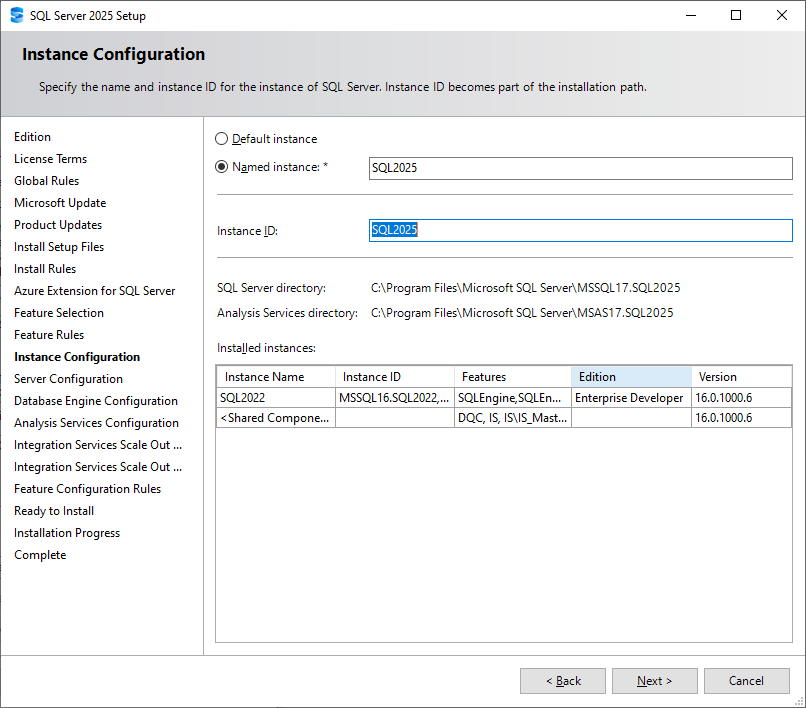
Task: Click the Feature Configuration Rules step
Action: (x=87, y=489)
